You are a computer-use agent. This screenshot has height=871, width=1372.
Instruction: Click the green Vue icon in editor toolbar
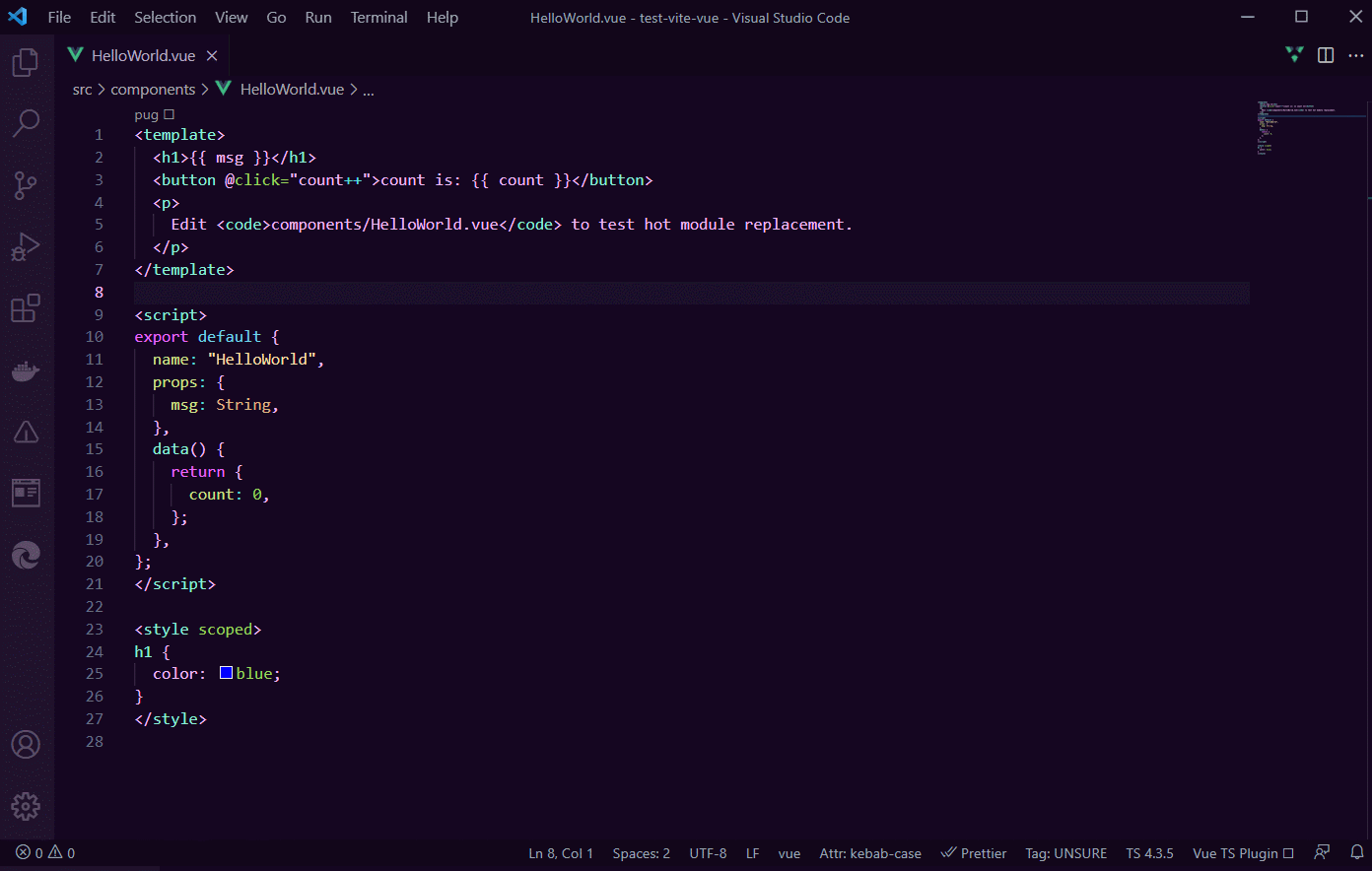tap(1295, 55)
